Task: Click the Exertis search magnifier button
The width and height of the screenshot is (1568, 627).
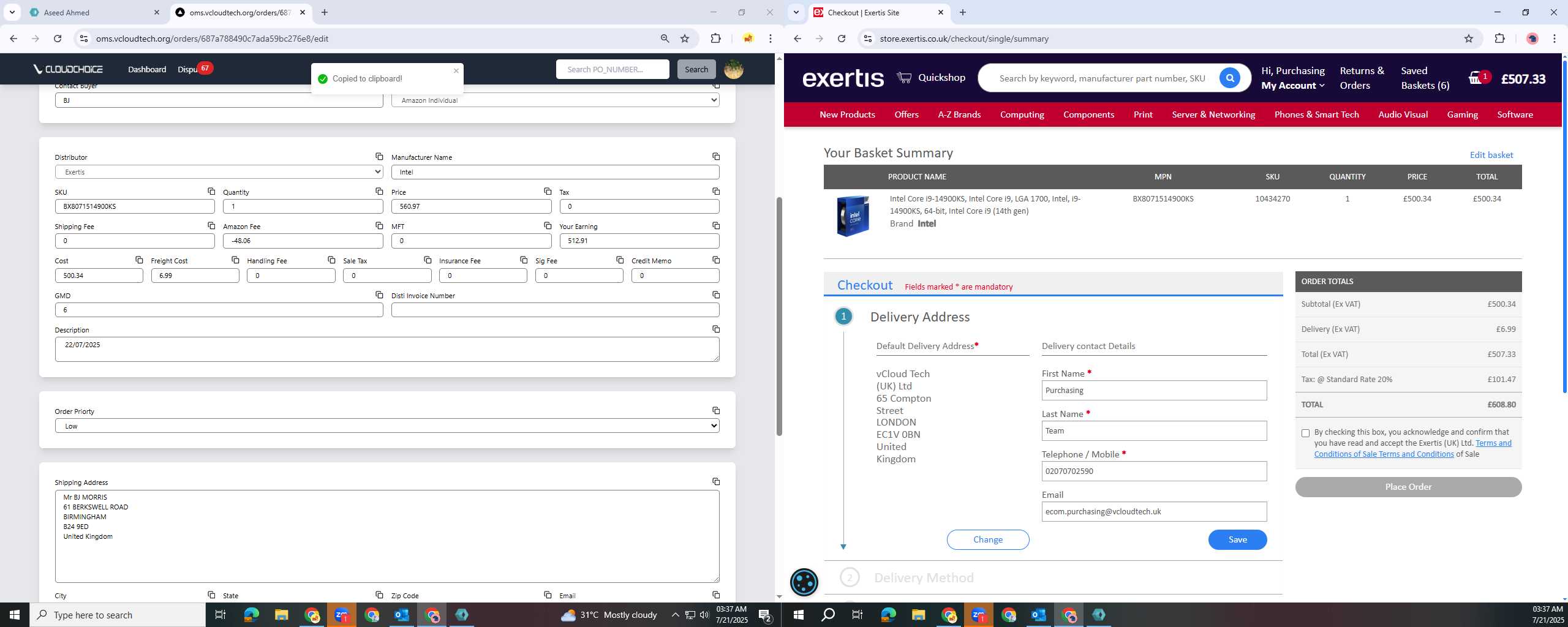Action: pos(1229,78)
